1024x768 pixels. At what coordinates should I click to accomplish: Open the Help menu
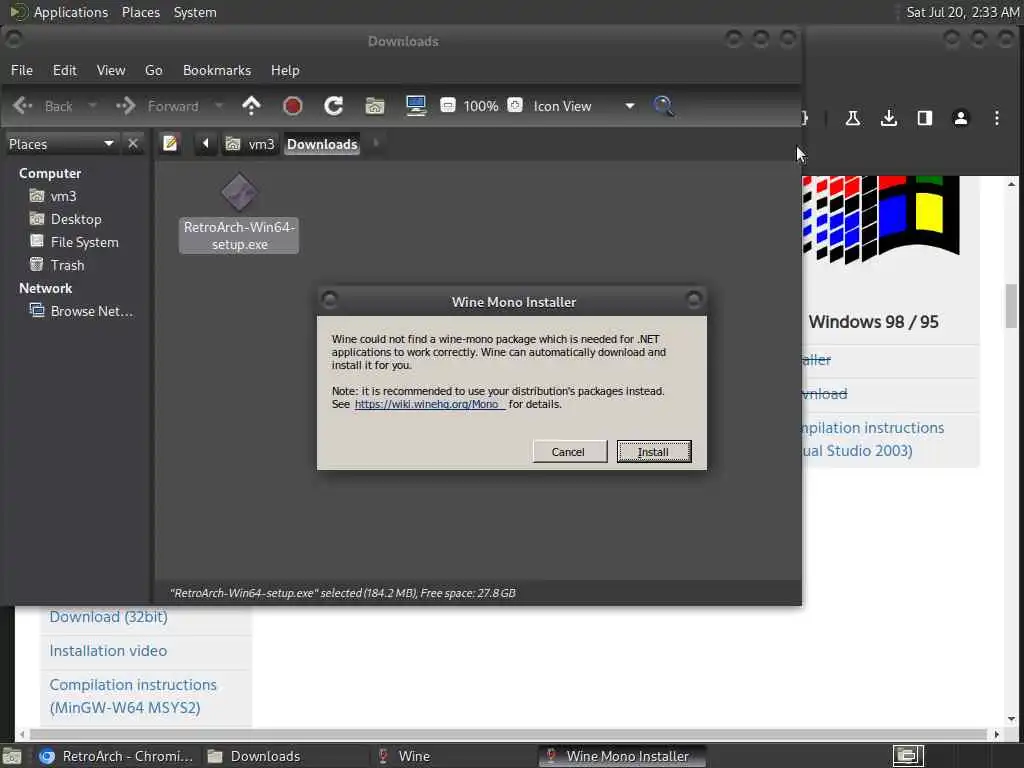point(285,70)
